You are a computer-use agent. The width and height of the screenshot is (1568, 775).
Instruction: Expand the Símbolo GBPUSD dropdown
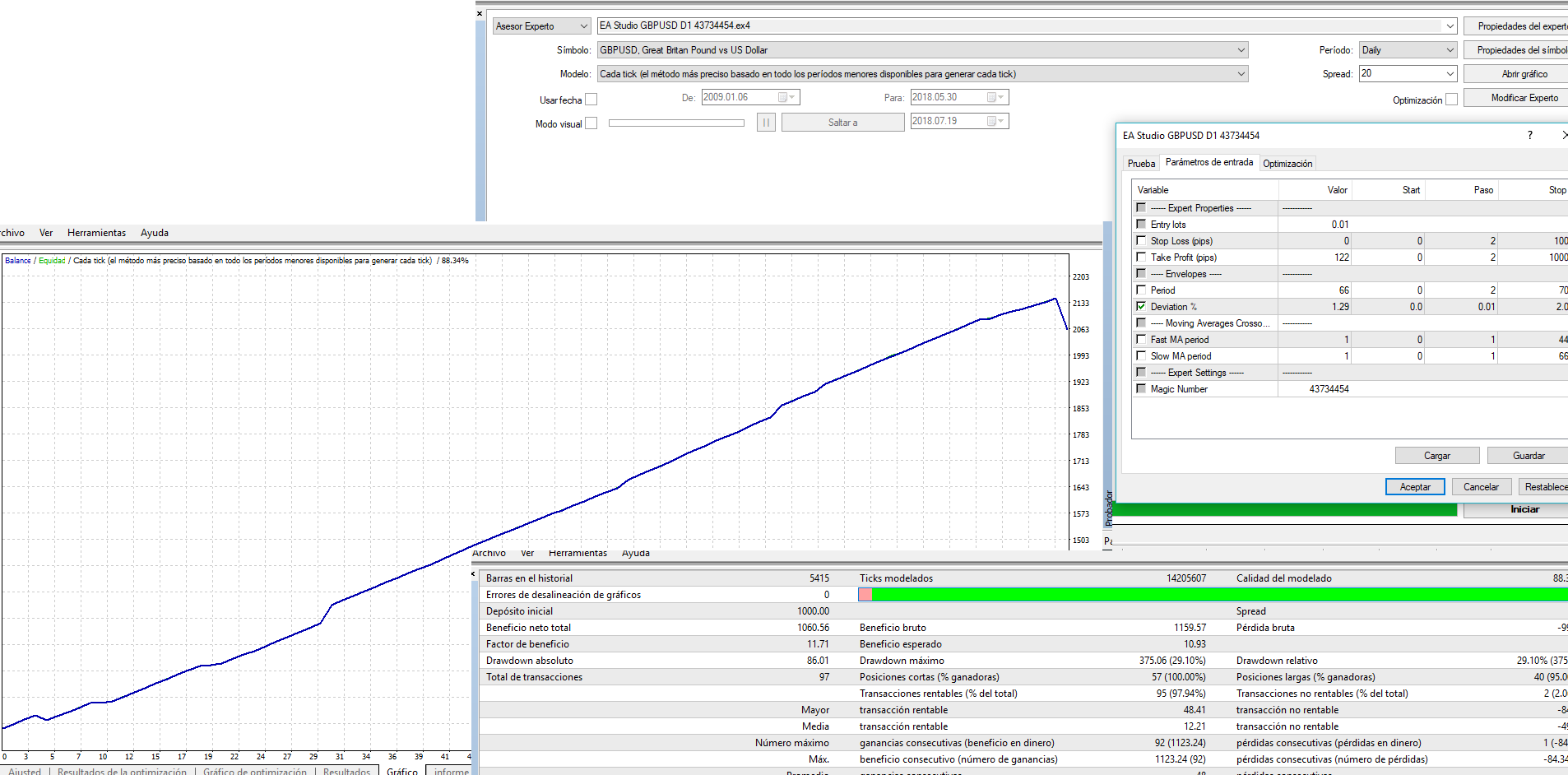pyautogui.click(x=1241, y=50)
